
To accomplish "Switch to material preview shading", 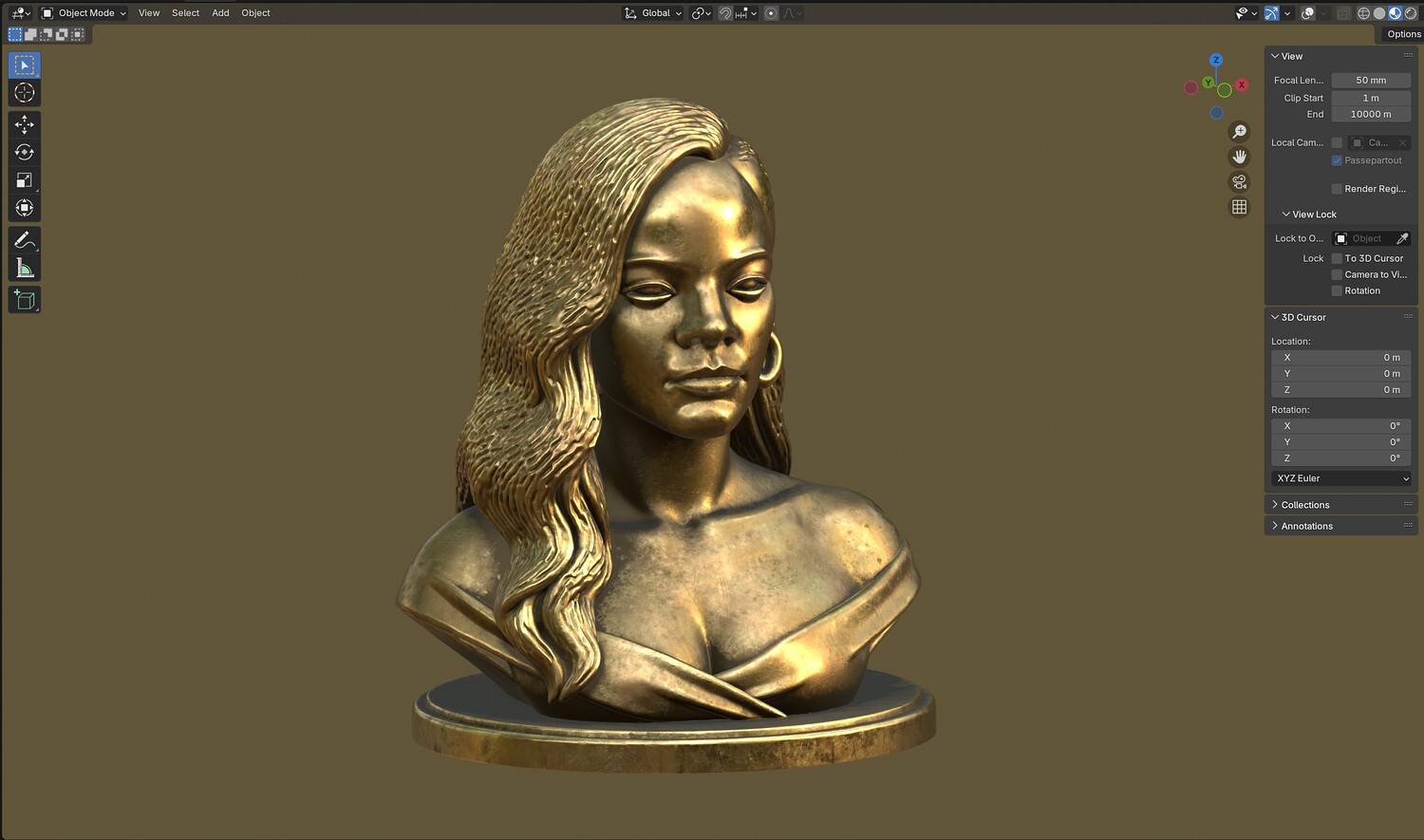I will tap(1395, 13).
